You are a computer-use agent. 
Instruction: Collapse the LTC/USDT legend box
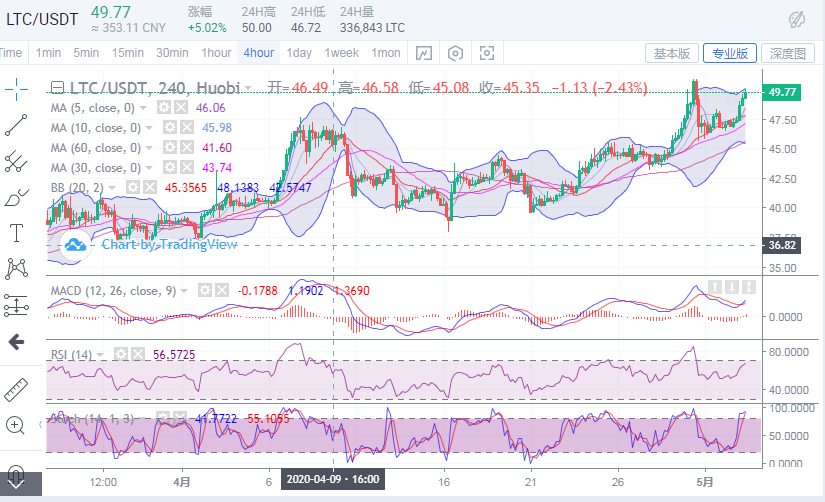click(57, 88)
